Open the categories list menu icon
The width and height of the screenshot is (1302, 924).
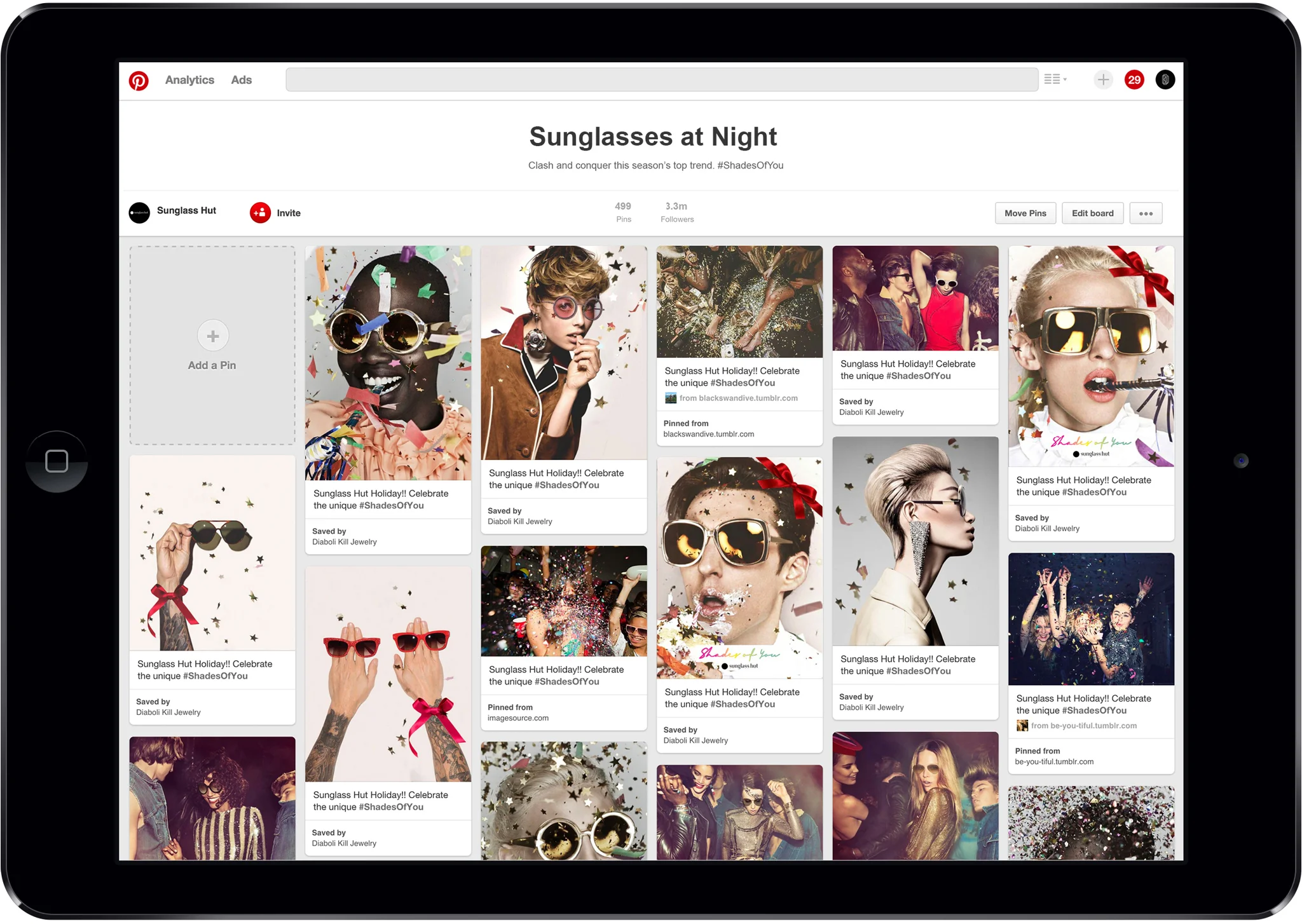click(1055, 79)
